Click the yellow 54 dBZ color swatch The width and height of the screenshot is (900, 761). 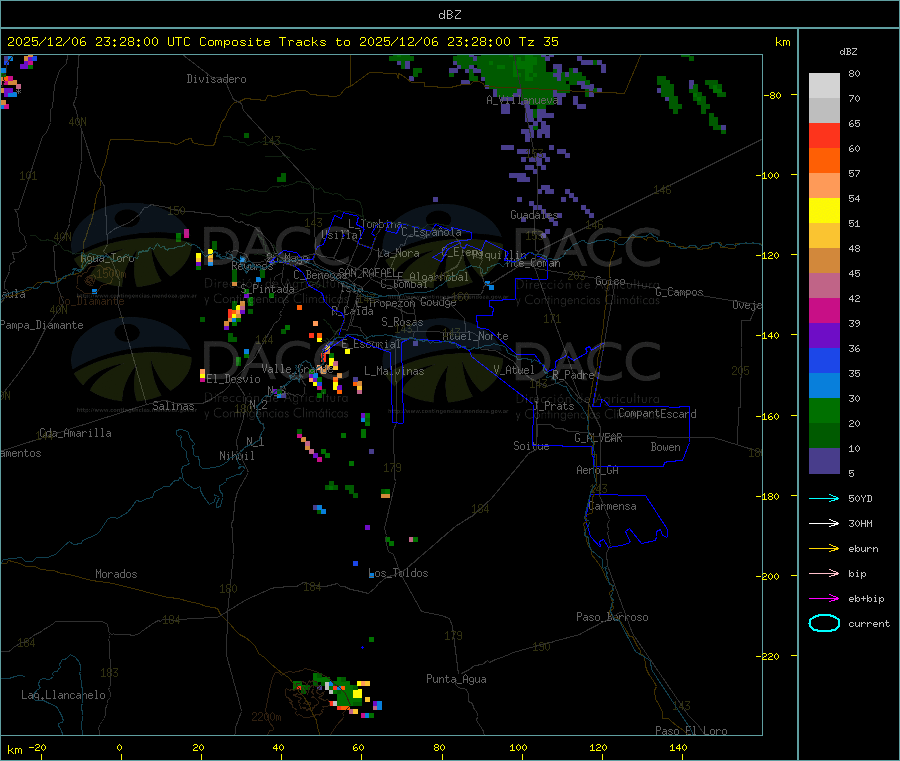click(x=824, y=211)
